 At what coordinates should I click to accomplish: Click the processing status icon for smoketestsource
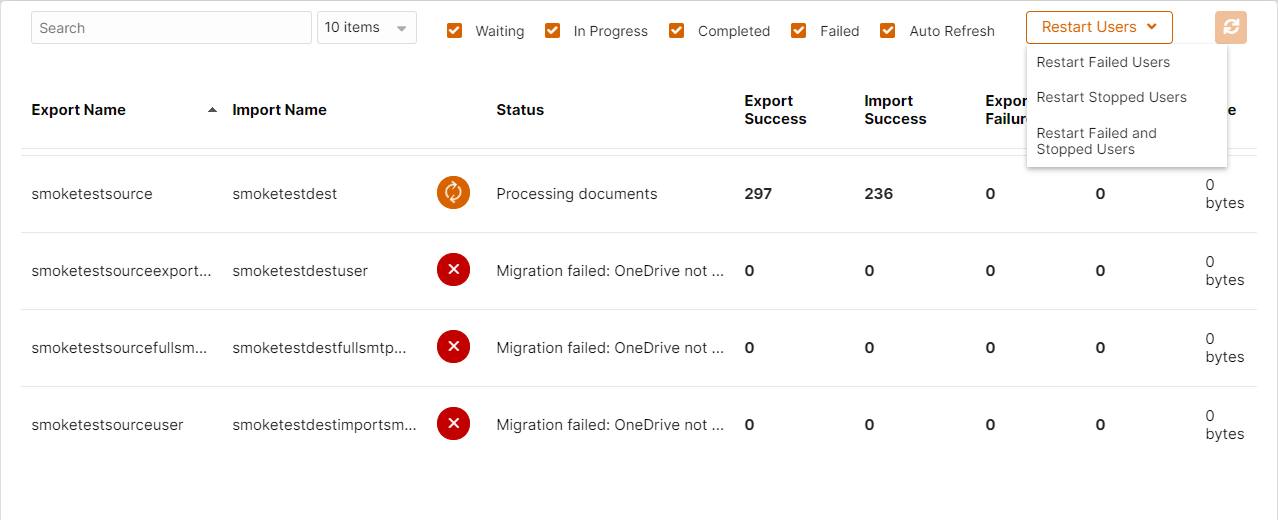tap(453, 192)
